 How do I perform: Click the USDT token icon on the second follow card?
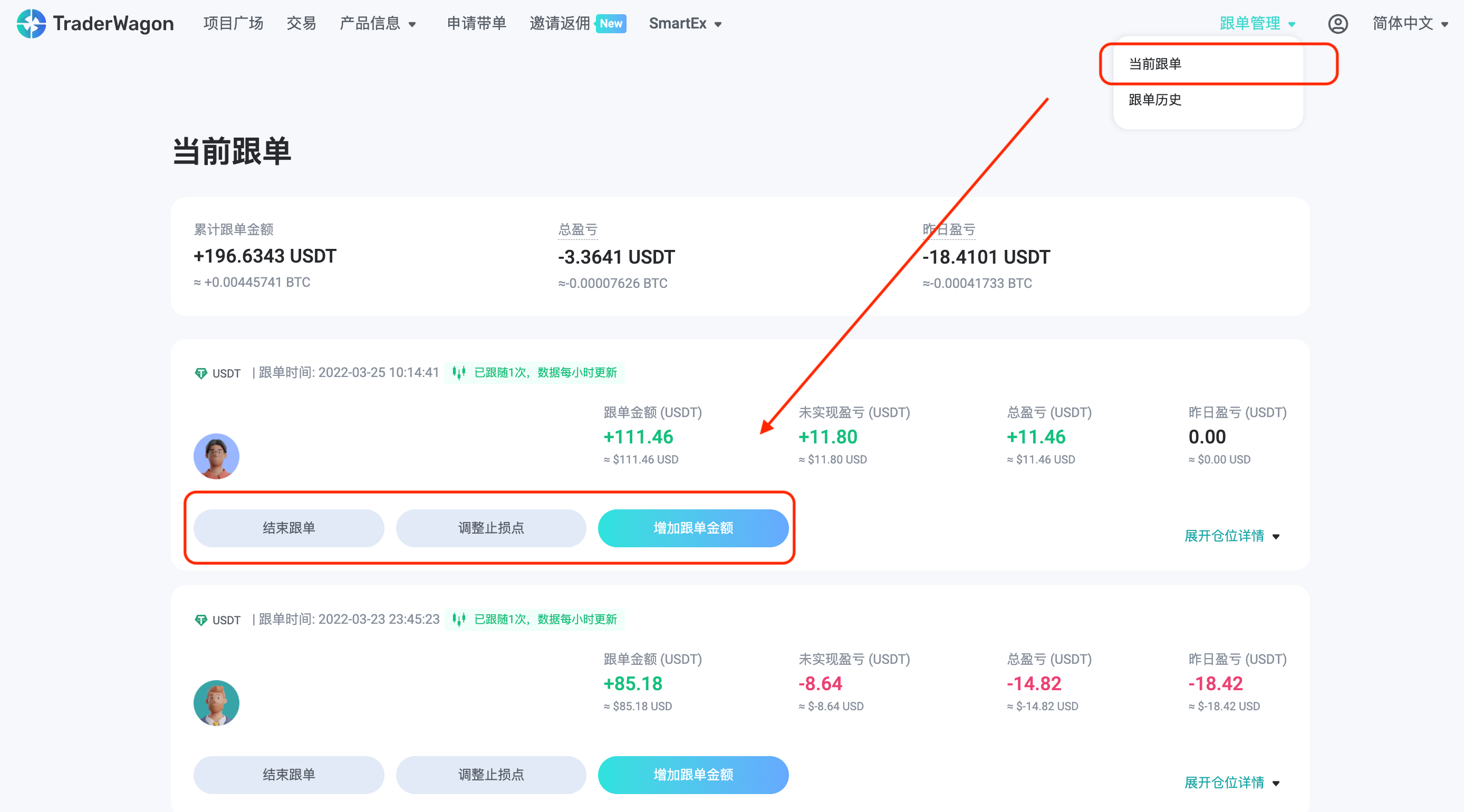(201, 620)
